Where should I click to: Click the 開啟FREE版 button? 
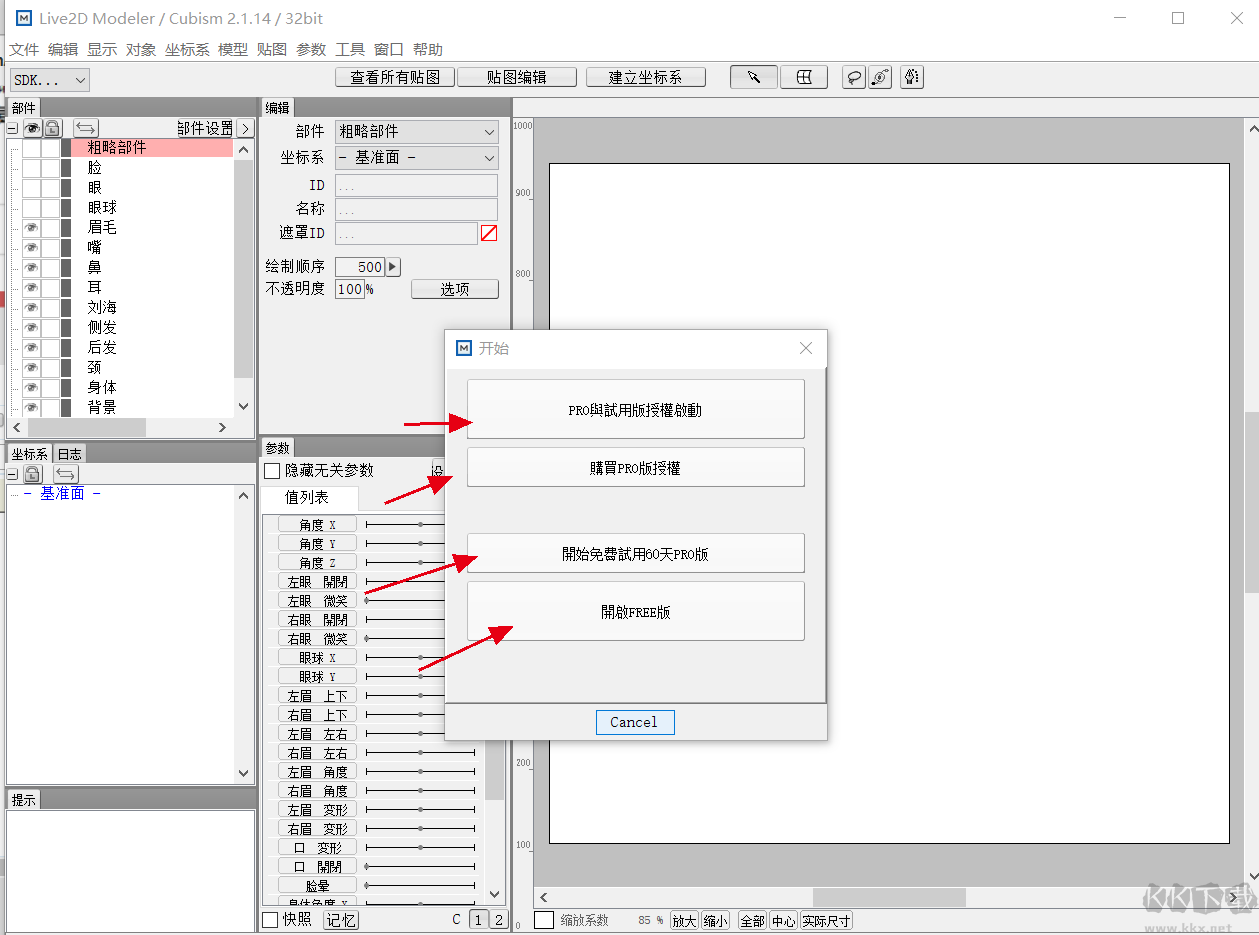(635, 612)
